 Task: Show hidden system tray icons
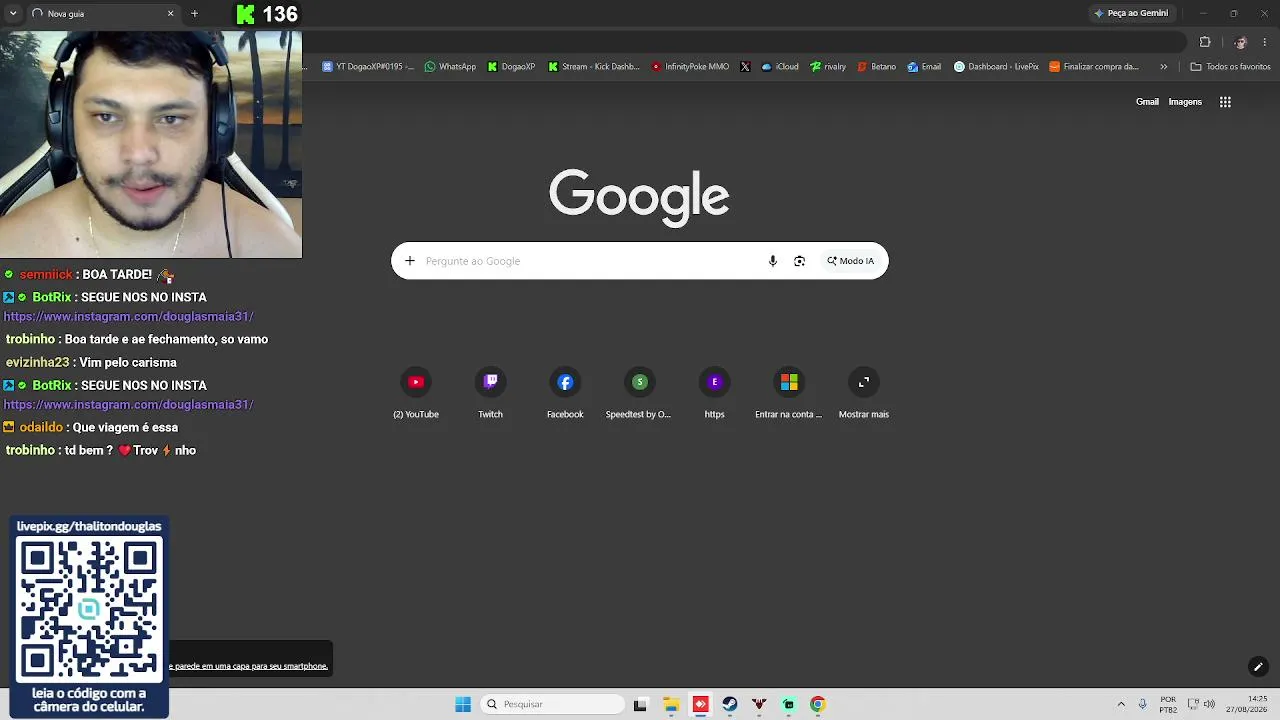click(1121, 704)
